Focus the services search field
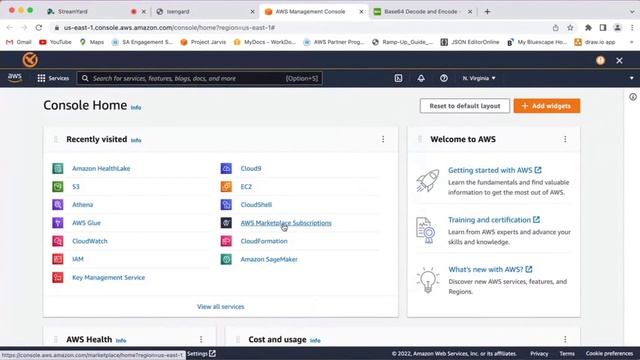Image resolution: width=640 pixels, height=360 pixels. tap(199, 78)
